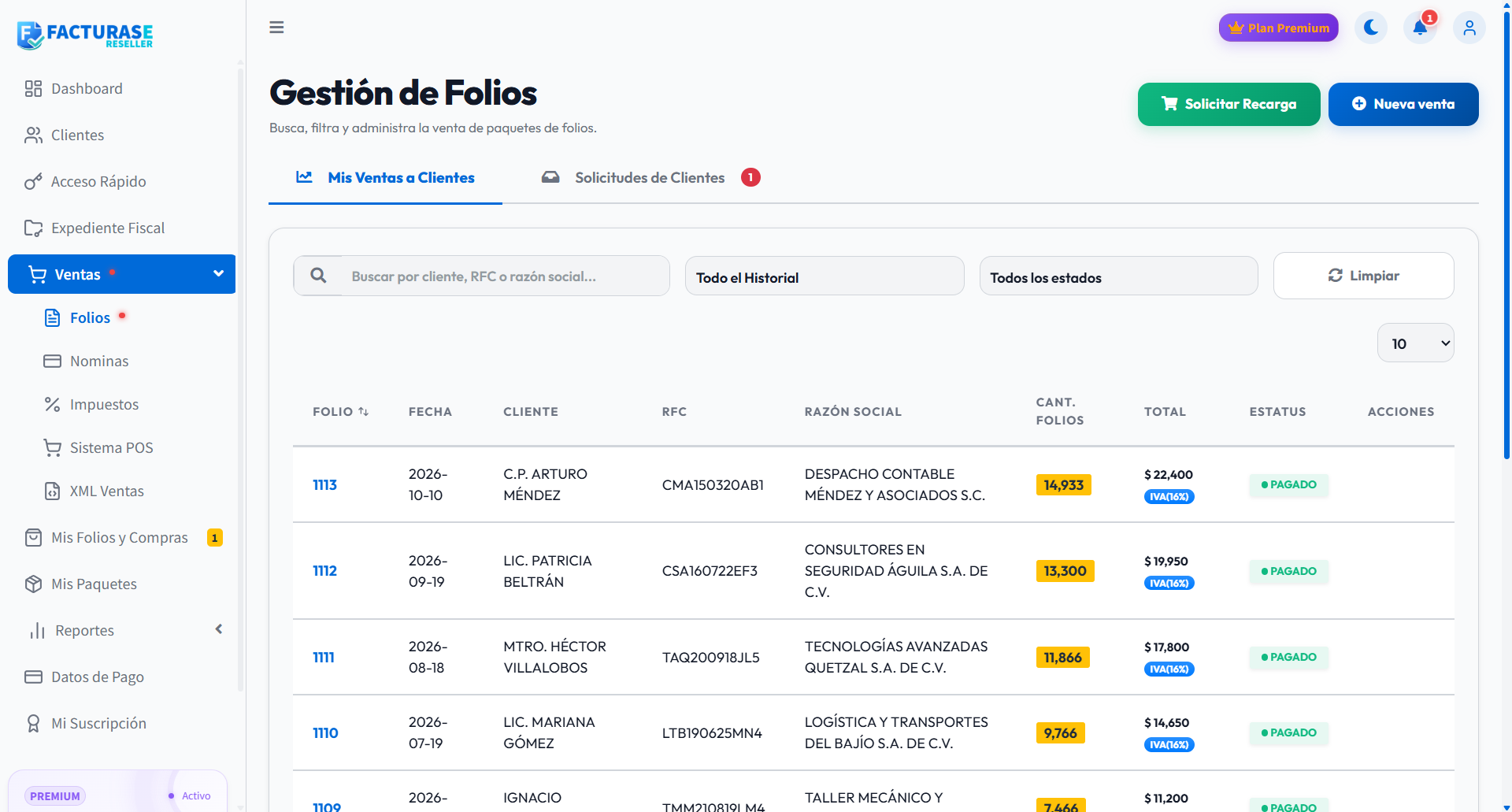This screenshot has width=1512, height=812.
Task: Go to Clientes in the sidebar
Action: point(122,135)
